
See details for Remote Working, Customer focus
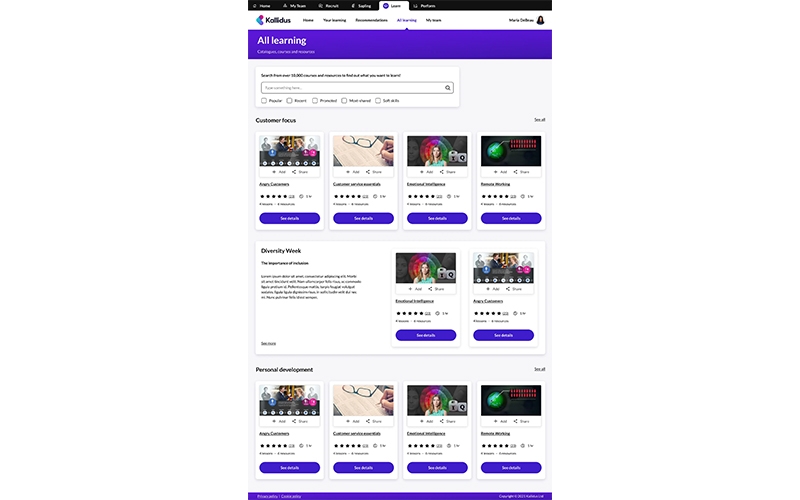coord(511,218)
